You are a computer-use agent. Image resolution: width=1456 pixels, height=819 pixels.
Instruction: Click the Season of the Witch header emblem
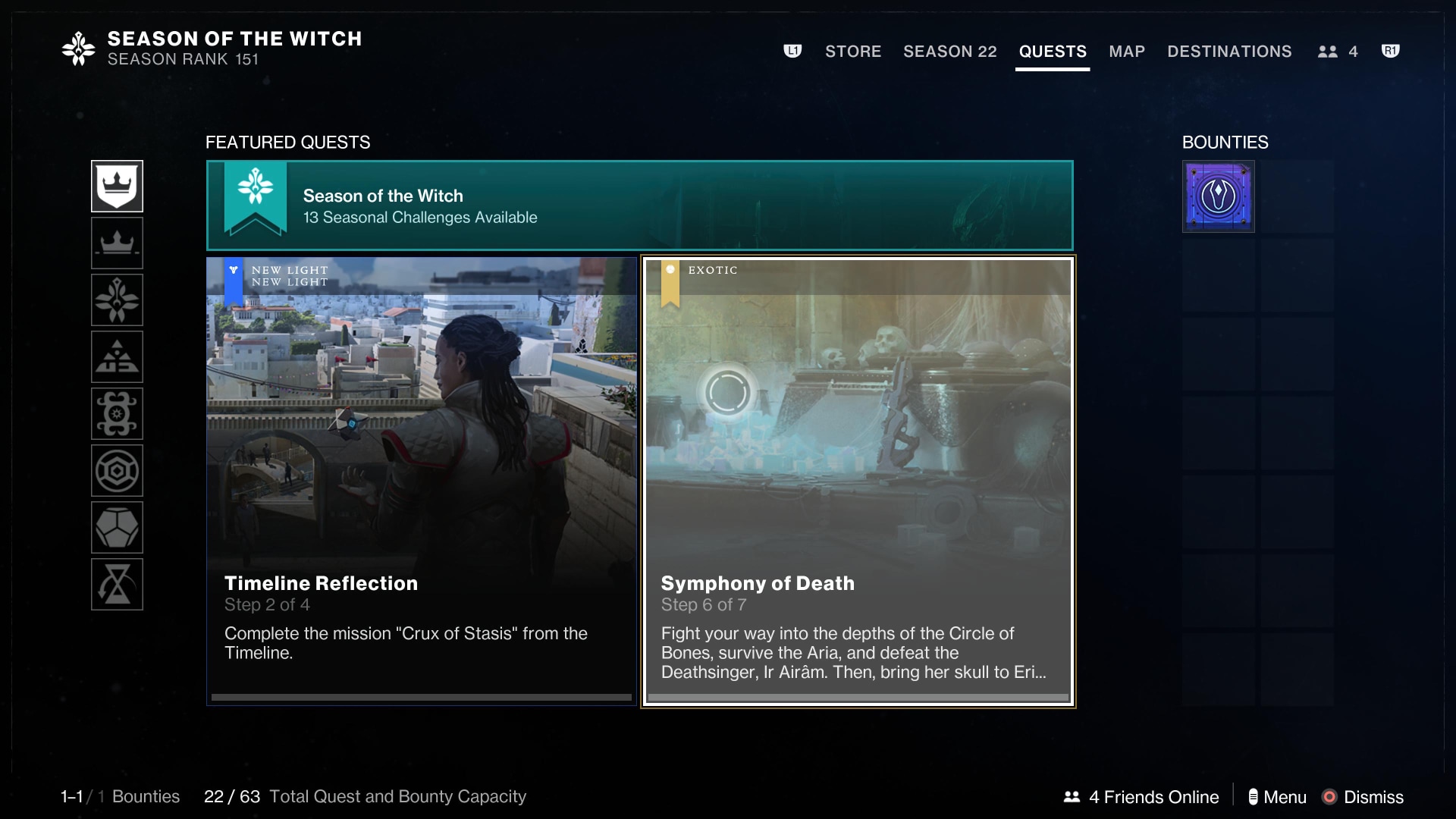click(78, 49)
